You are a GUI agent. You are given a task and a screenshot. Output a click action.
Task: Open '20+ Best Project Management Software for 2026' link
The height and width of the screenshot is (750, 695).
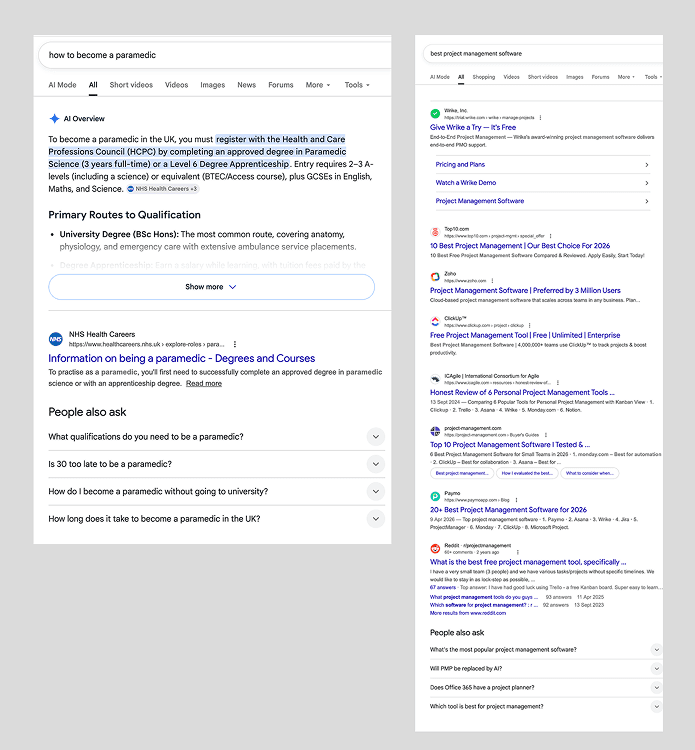point(508,510)
